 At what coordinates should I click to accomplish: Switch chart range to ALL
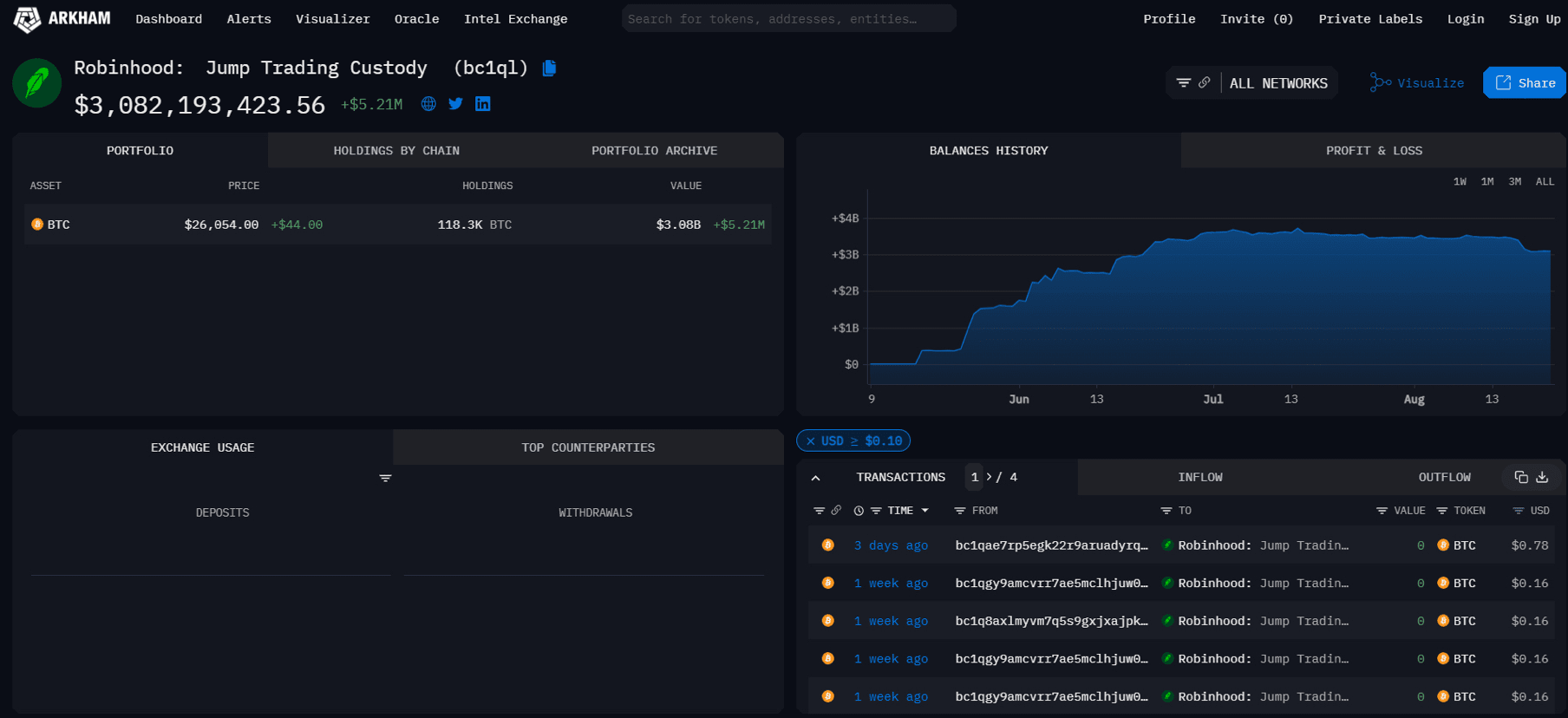coord(1545,182)
